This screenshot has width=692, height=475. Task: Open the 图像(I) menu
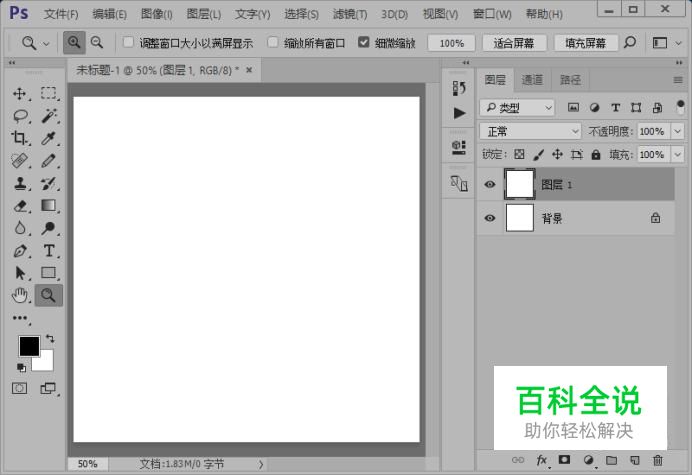pyautogui.click(x=157, y=14)
